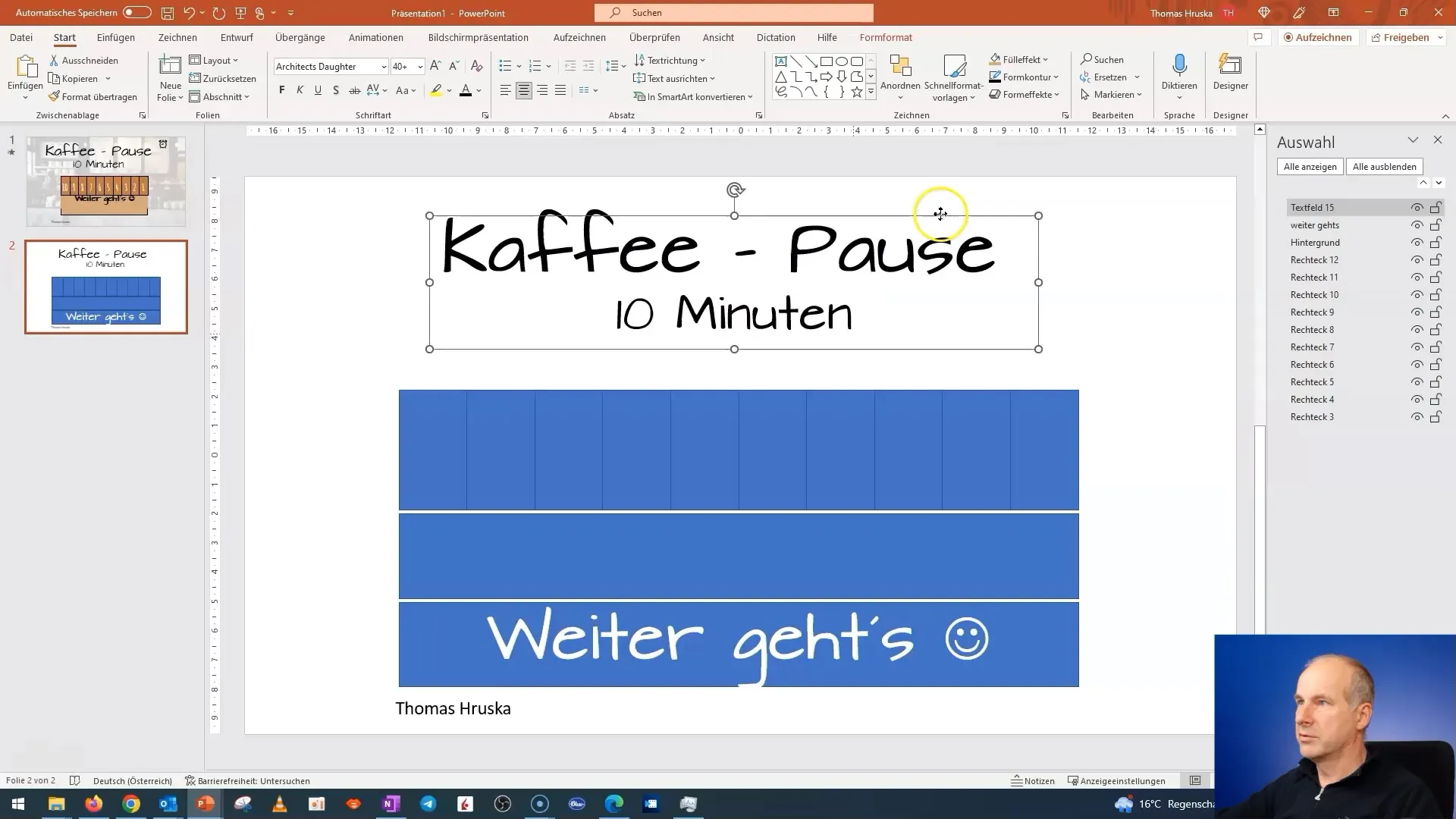Screen dimensions: 1456x819
Task: Toggle visibility of Textfeld 15
Action: (x=1418, y=207)
